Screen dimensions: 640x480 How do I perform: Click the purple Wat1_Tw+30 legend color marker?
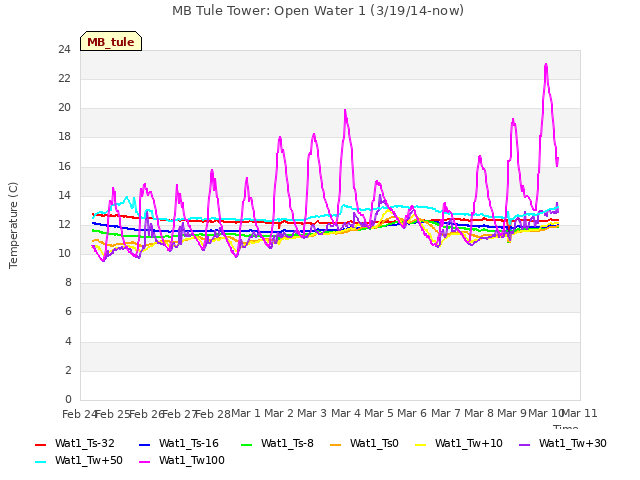click(x=524, y=444)
